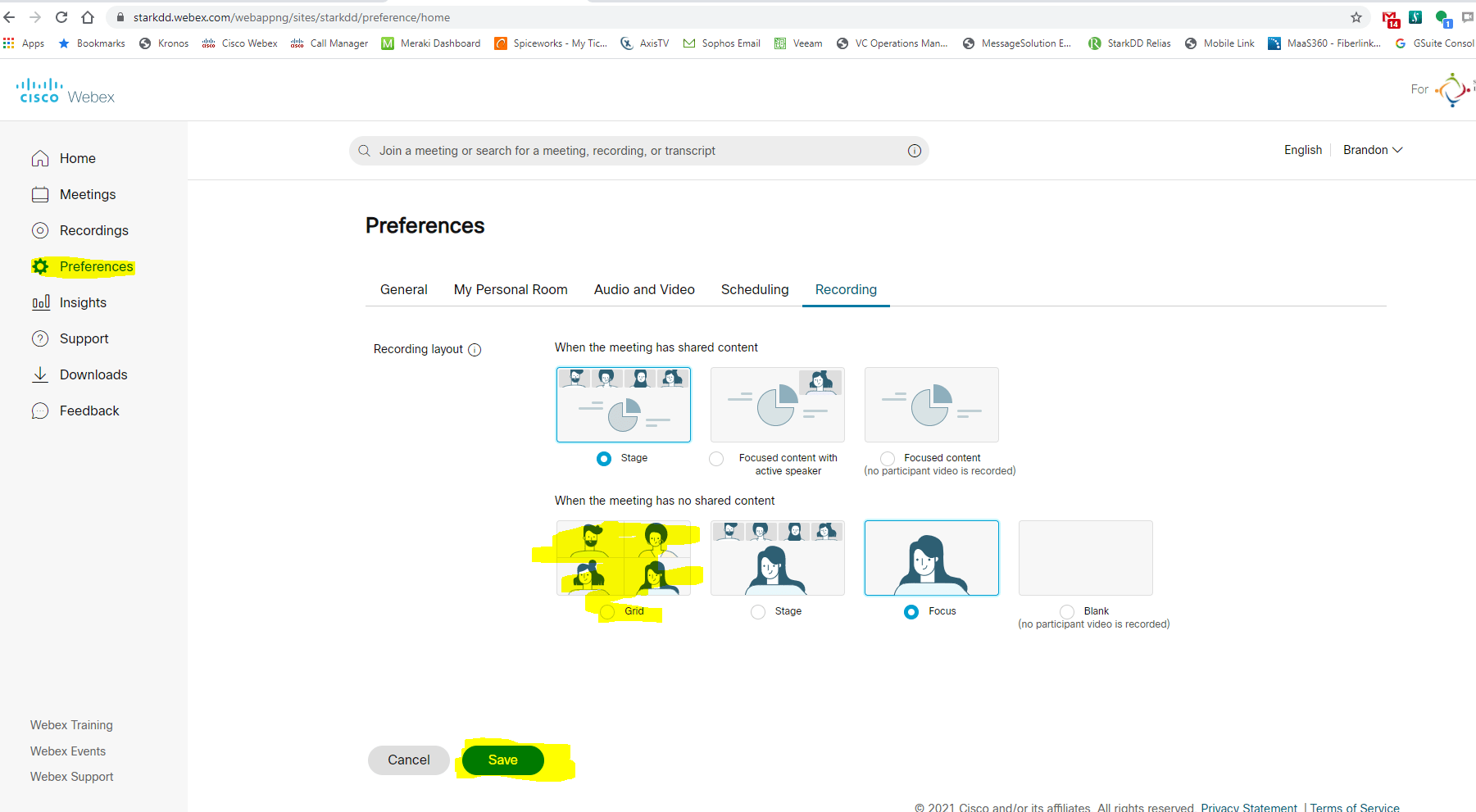Click the browser forward arrow
The image size is (1476, 812).
35,17
